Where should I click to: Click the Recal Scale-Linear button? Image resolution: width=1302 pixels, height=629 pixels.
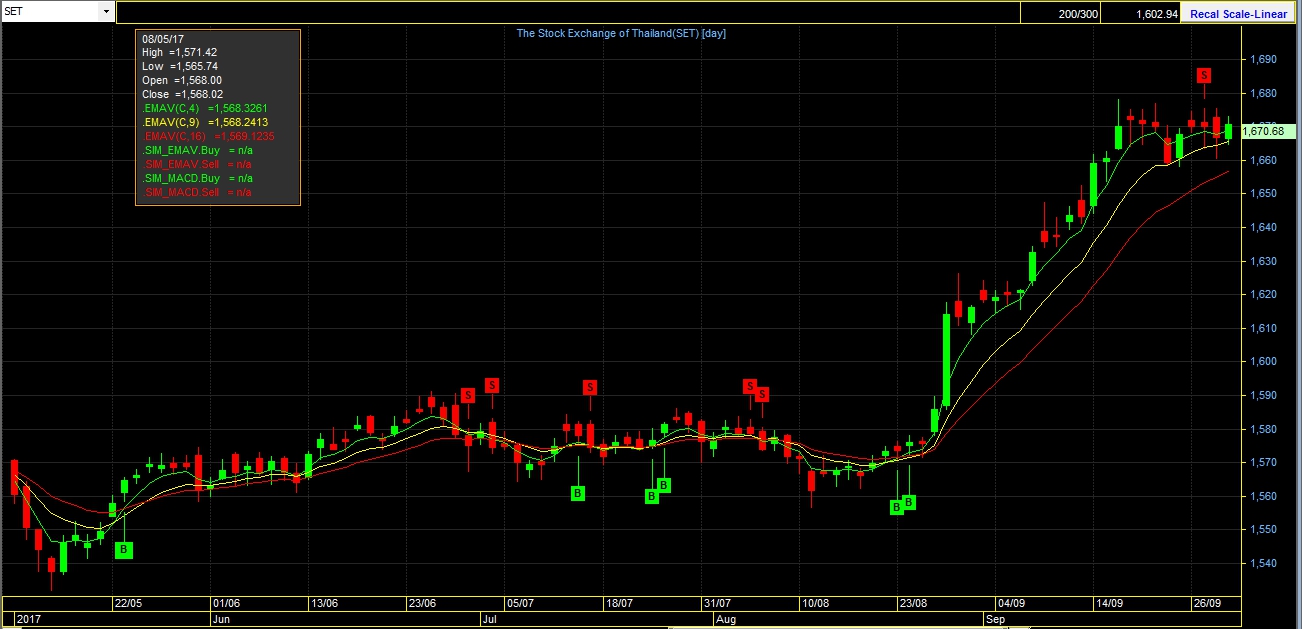click(1238, 14)
